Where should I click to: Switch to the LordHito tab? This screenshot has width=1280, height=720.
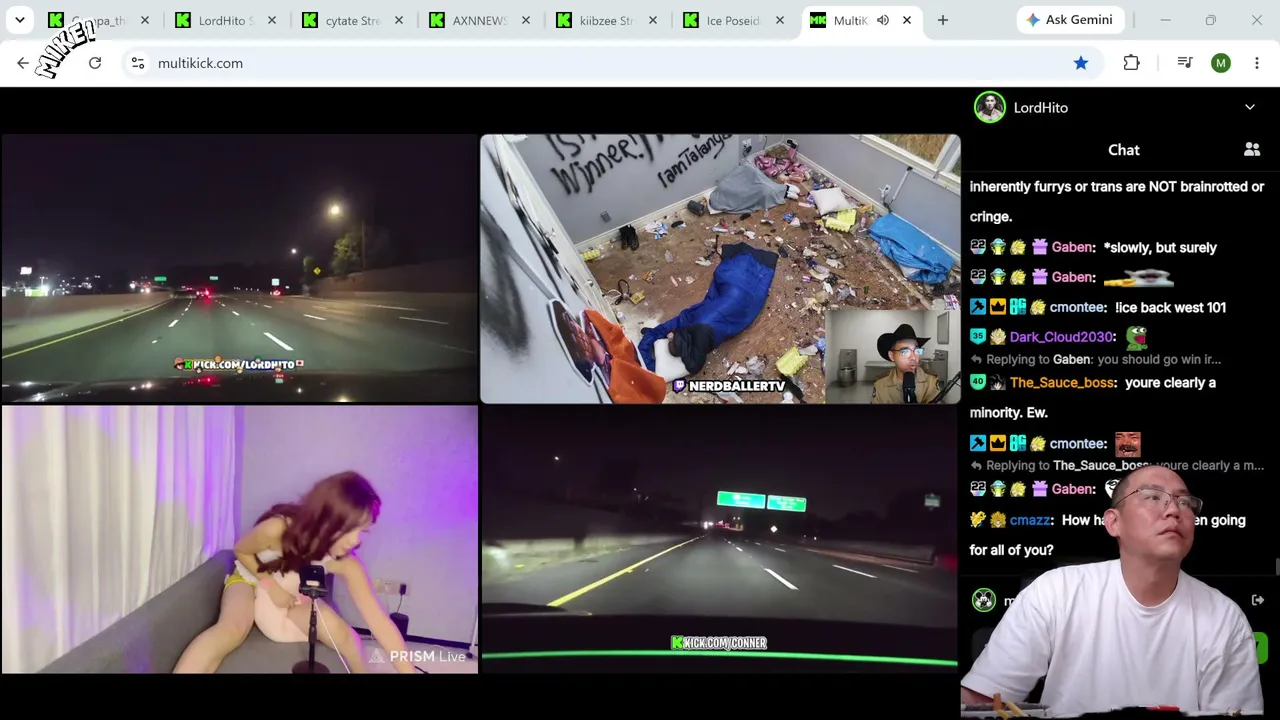tap(226, 20)
